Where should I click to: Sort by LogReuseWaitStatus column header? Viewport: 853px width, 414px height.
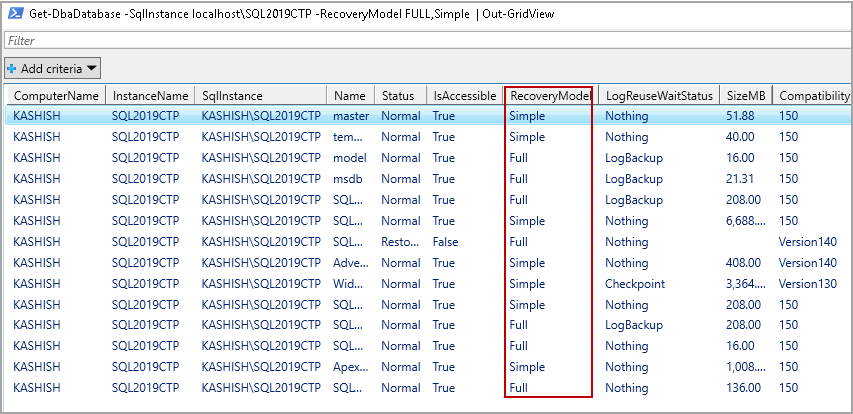point(659,96)
